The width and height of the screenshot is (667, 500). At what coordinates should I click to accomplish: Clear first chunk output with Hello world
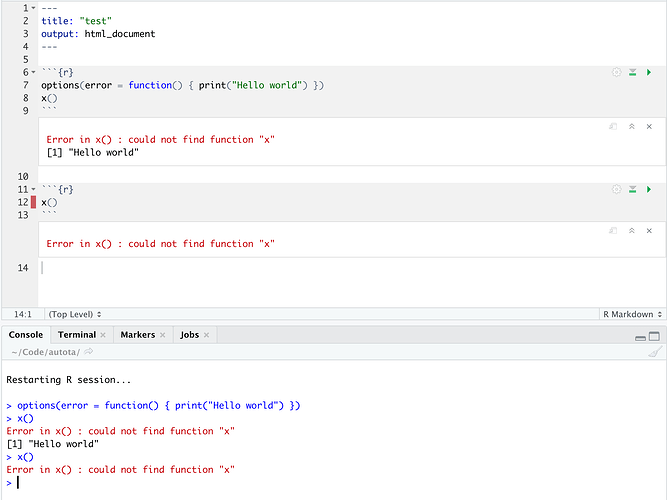[649, 126]
